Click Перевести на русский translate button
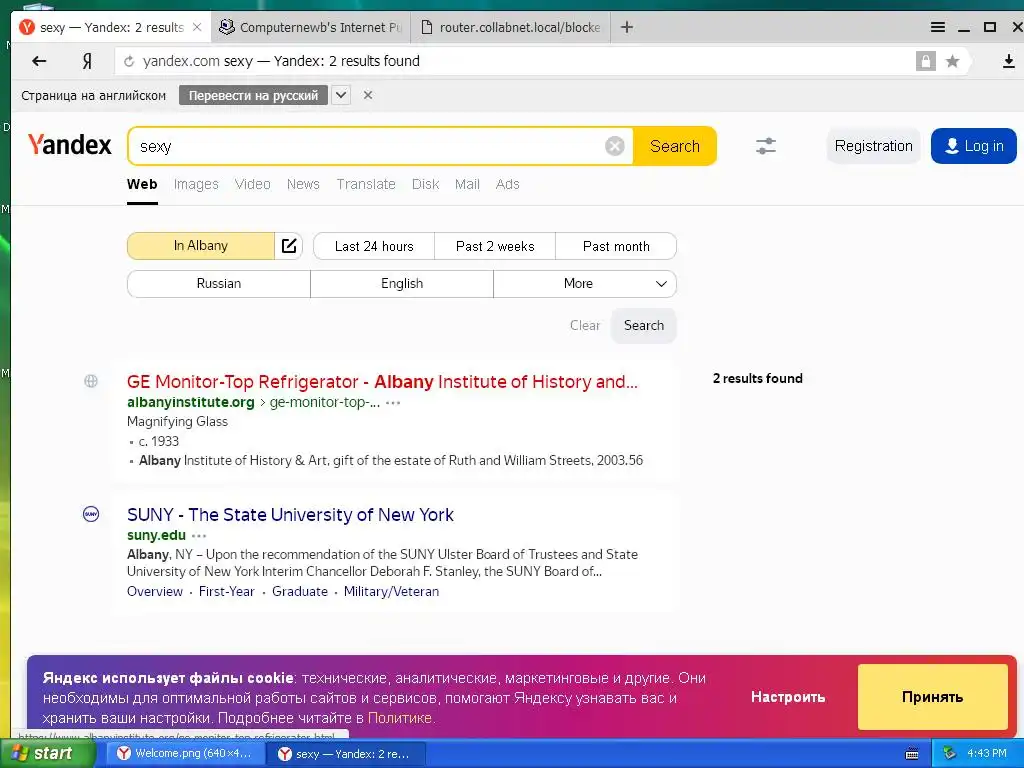Screen dimensions: 1024x768 coord(253,95)
